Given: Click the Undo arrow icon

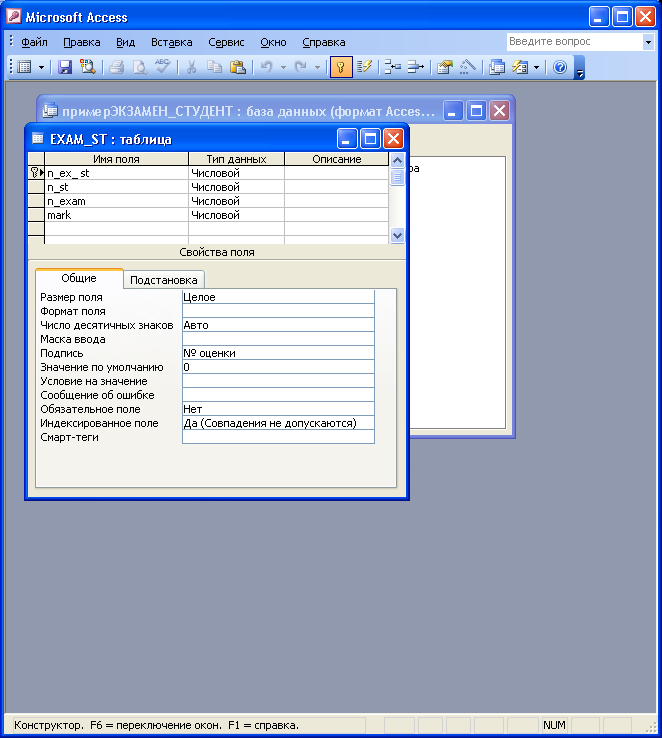Looking at the screenshot, I should (267, 67).
